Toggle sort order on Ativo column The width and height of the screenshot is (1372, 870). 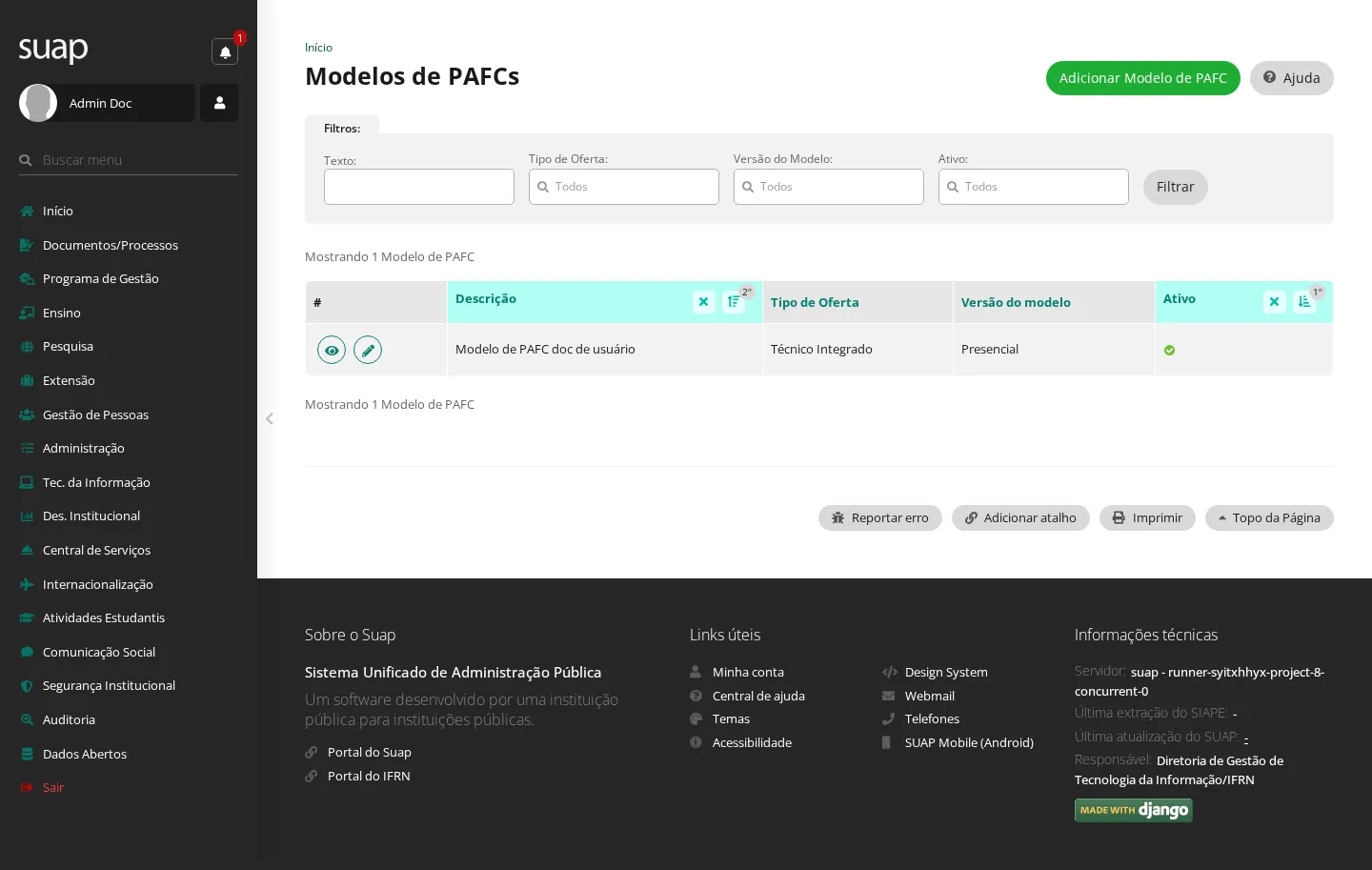pyautogui.click(x=1304, y=302)
